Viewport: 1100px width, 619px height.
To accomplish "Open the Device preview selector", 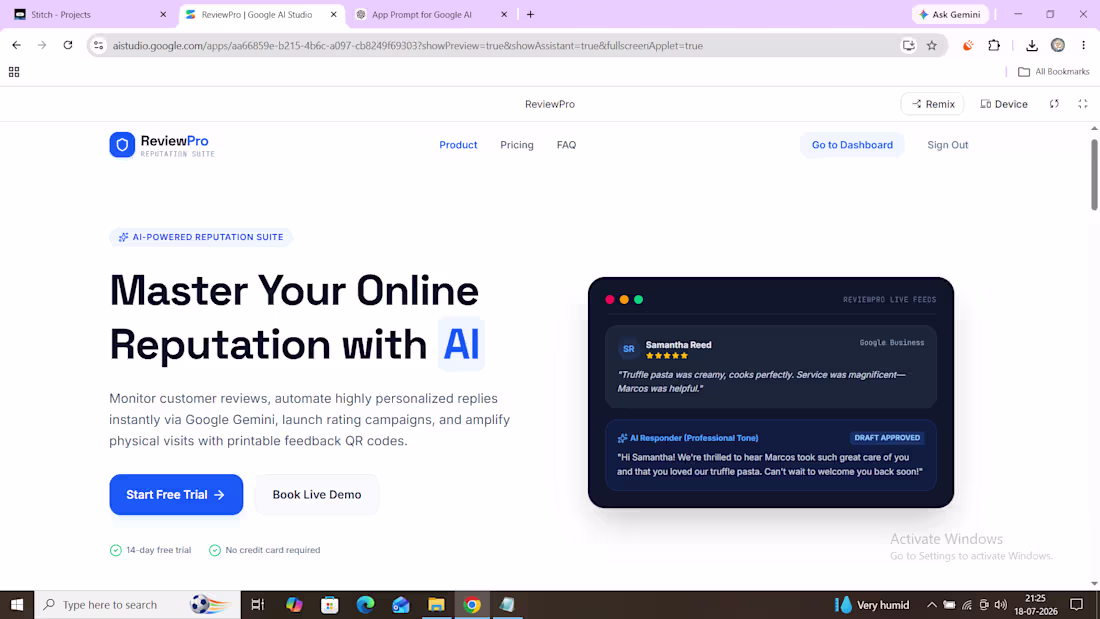I will pyautogui.click(x=1004, y=104).
